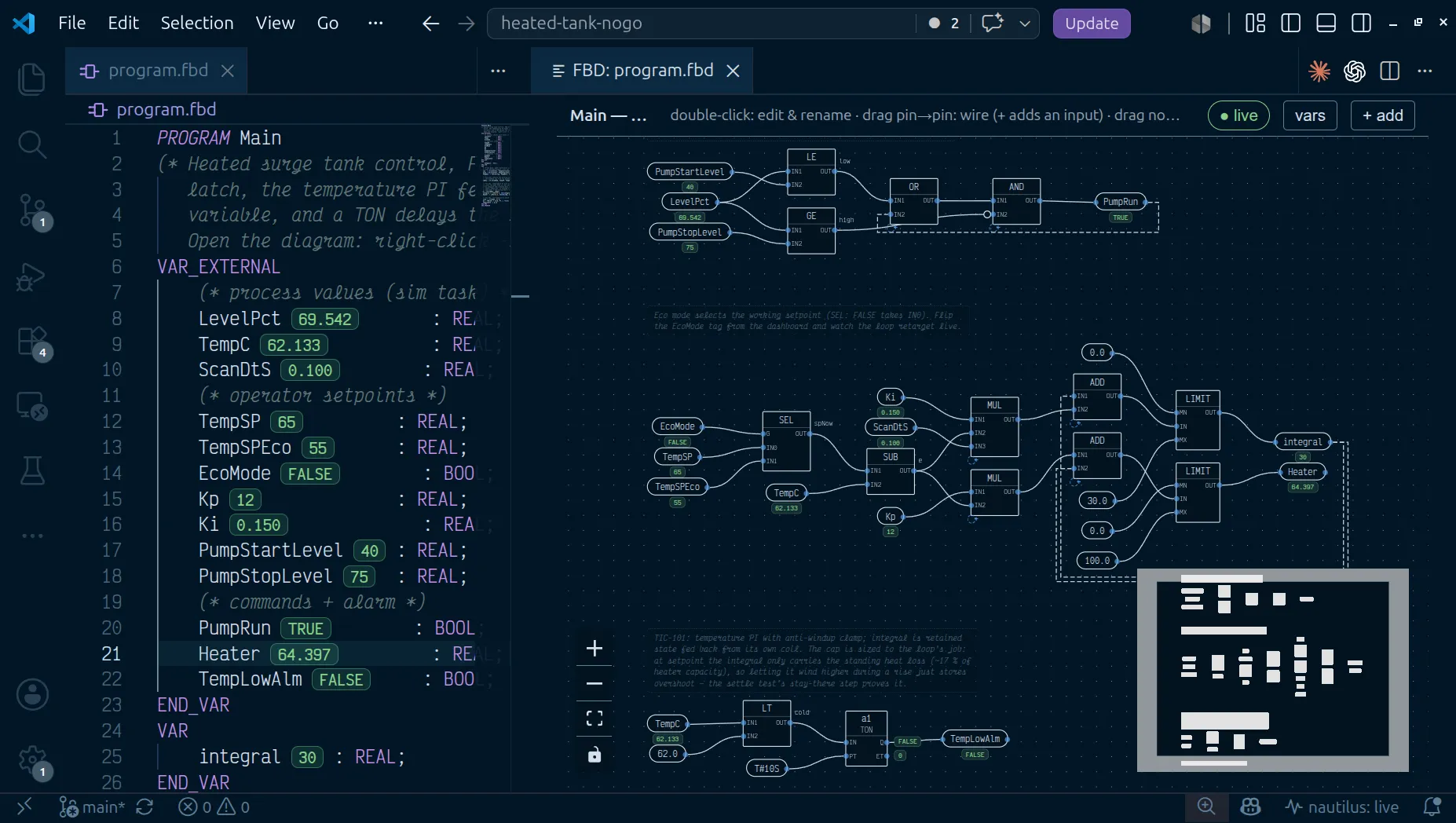Click the nautilus: live status item
Image resolution: width=1456 pixels, height=823 pixels.
tap(1341, 807)
